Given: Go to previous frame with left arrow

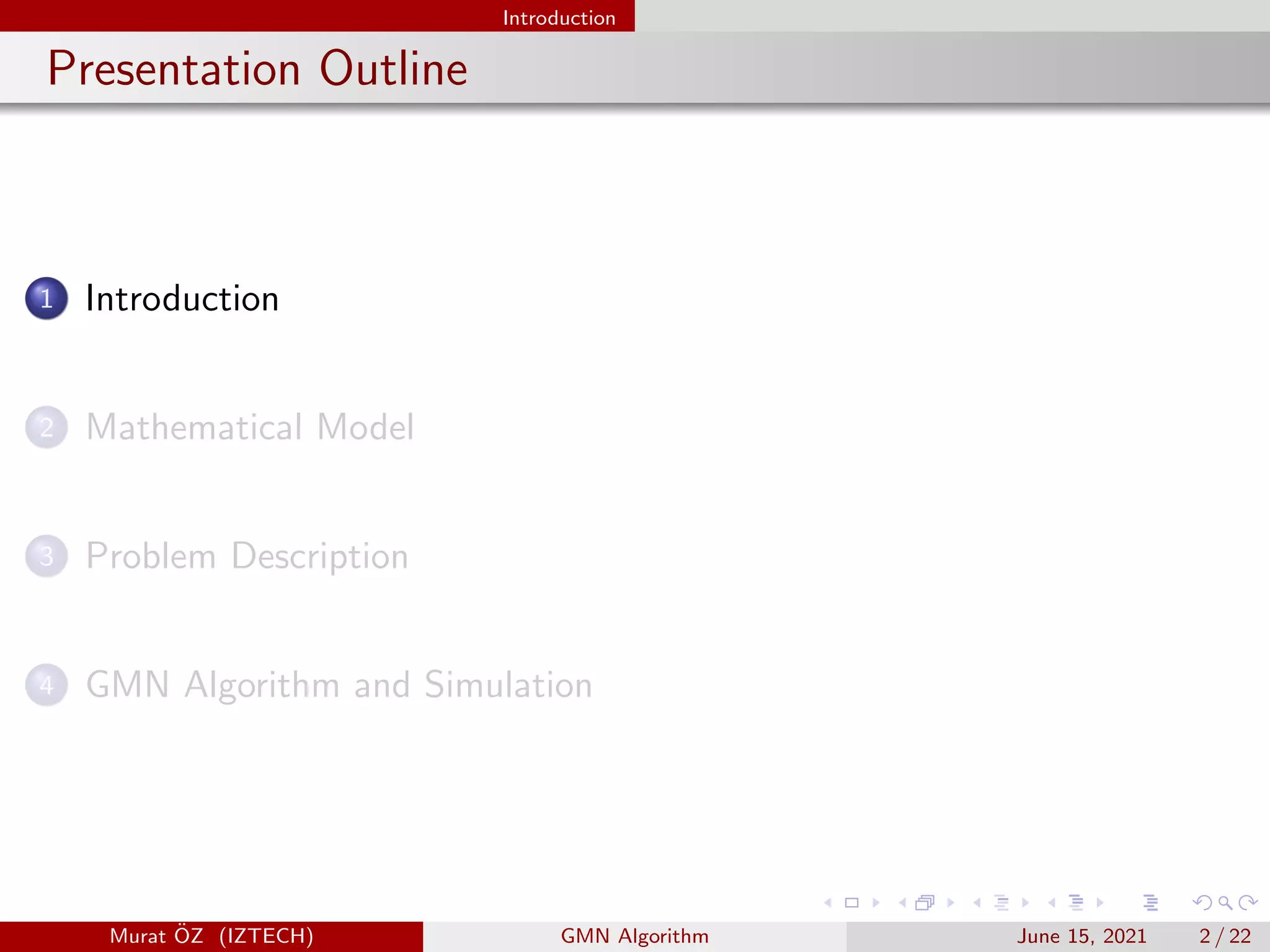Looking at the screenshot, I should (902, 903).
